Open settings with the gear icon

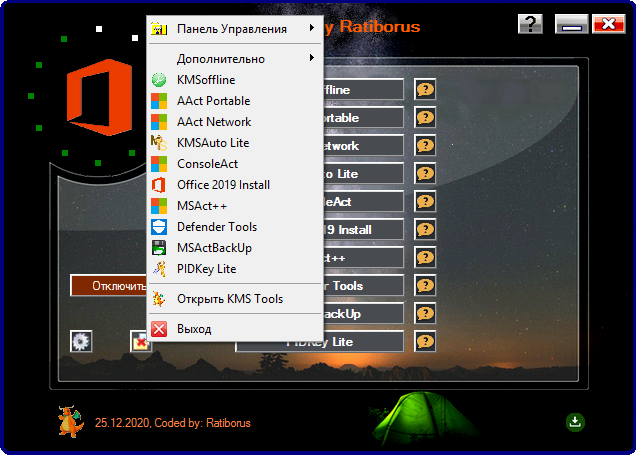pyautogui.click(x=81, y=341)
